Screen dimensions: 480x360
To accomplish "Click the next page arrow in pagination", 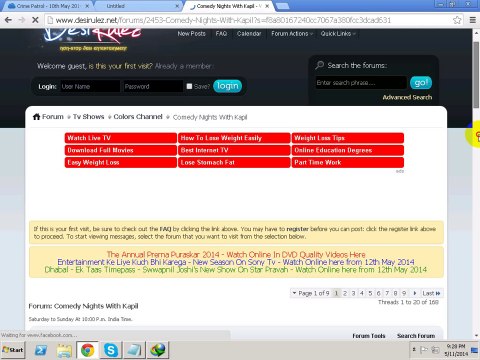I will 415,293.
